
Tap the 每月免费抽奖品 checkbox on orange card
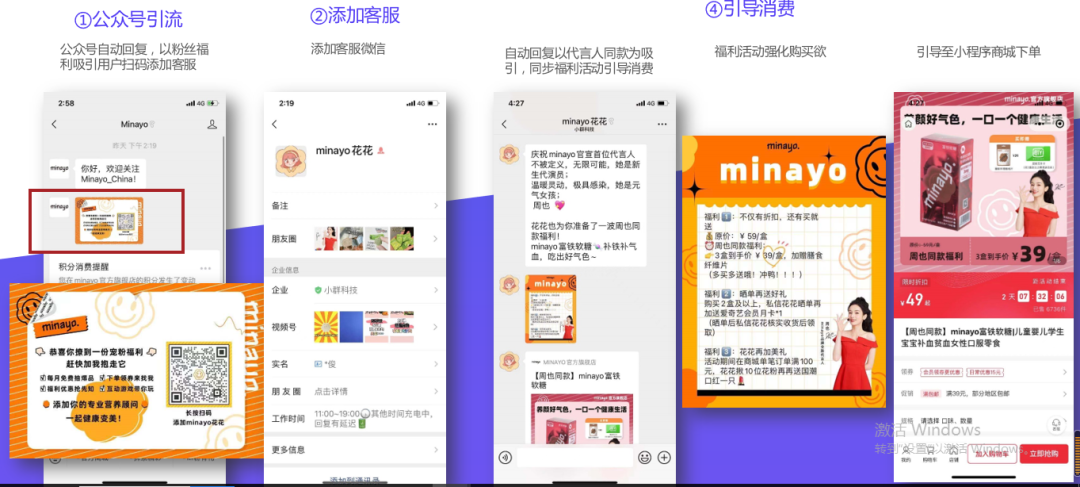click(42, 376)
